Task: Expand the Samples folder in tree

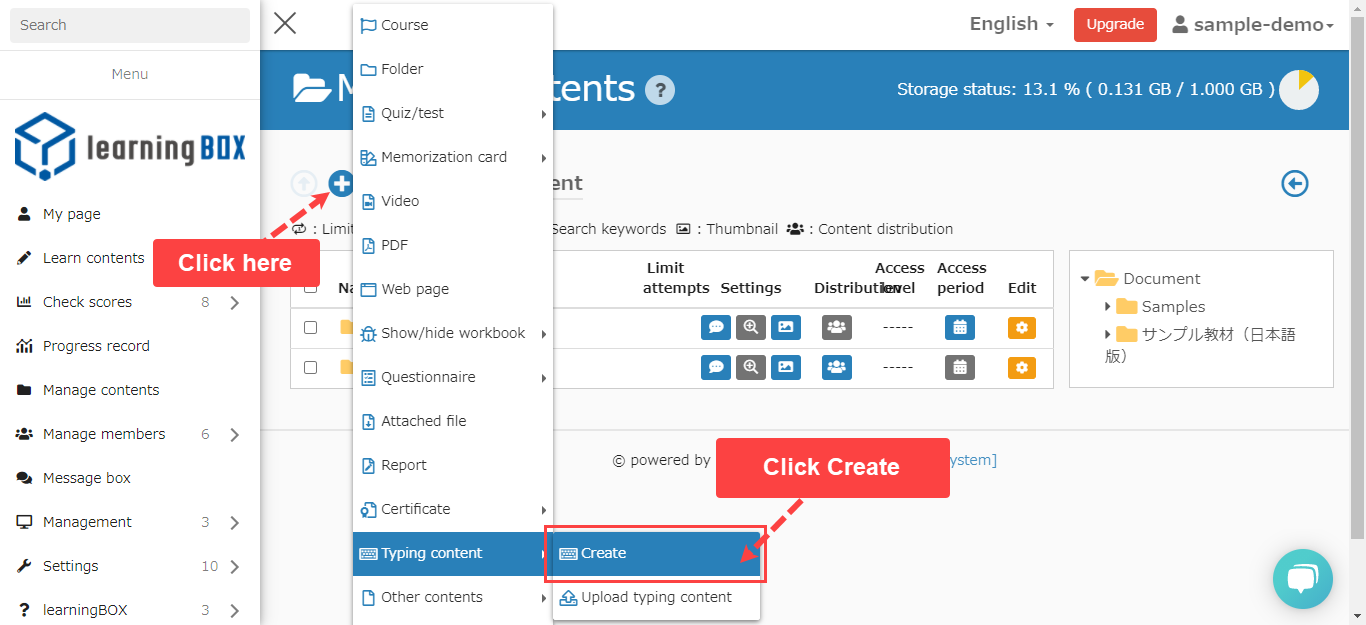Action: coord(1108,307)
